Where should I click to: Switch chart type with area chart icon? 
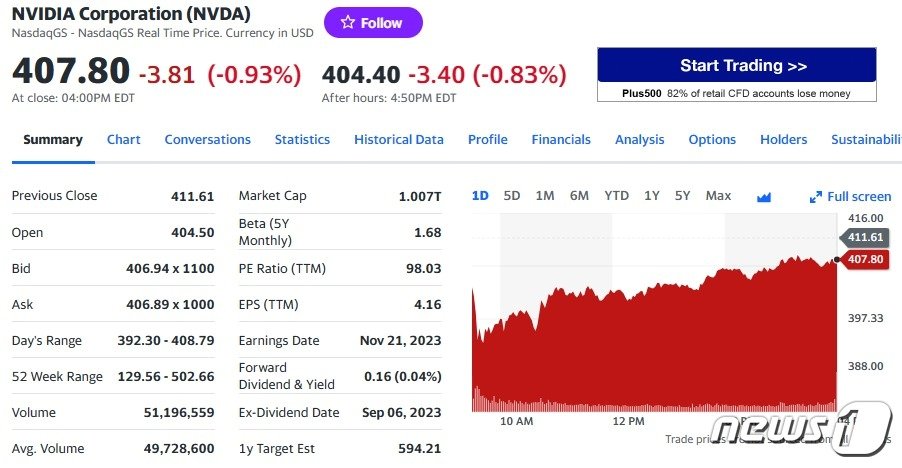[x=764, y=197]
